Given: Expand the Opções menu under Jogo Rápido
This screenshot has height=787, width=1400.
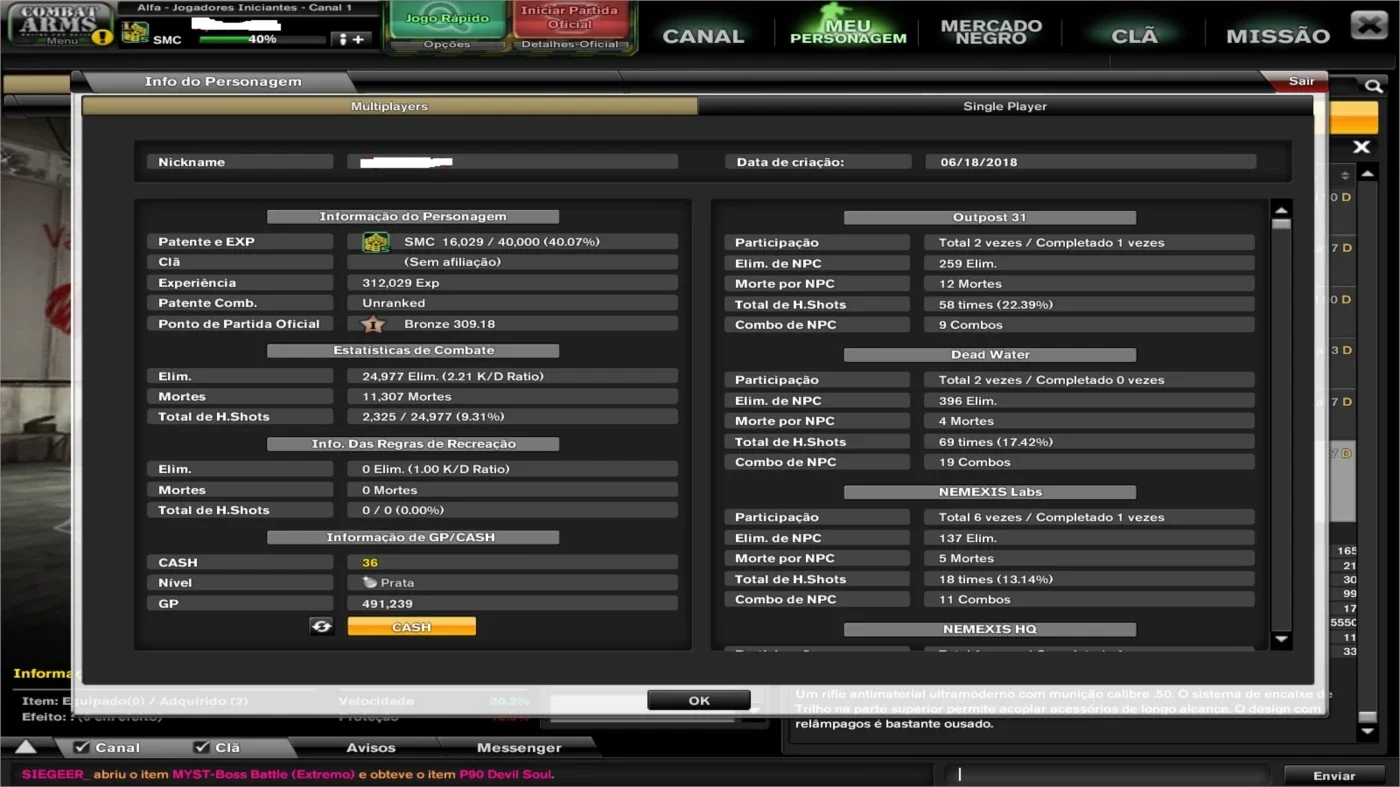Looking at the screenshot, I should (447, 44).
